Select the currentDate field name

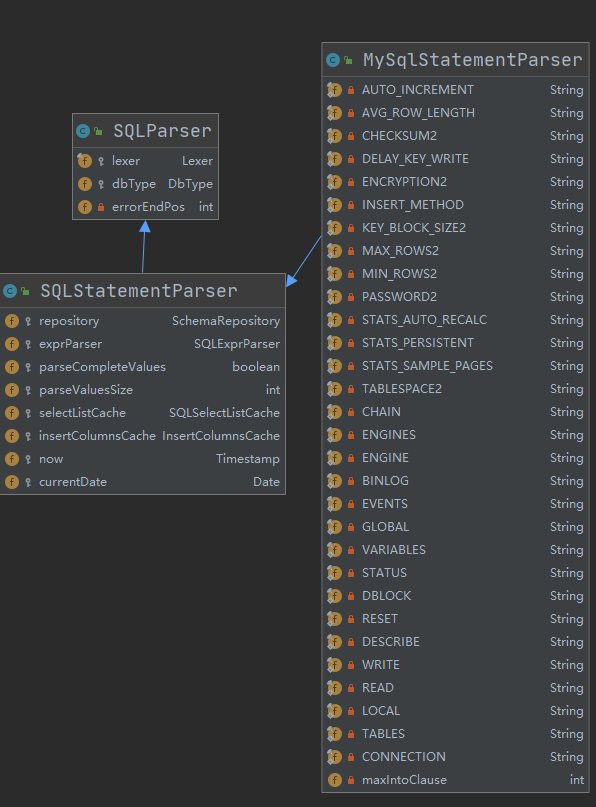click(73, 482)
